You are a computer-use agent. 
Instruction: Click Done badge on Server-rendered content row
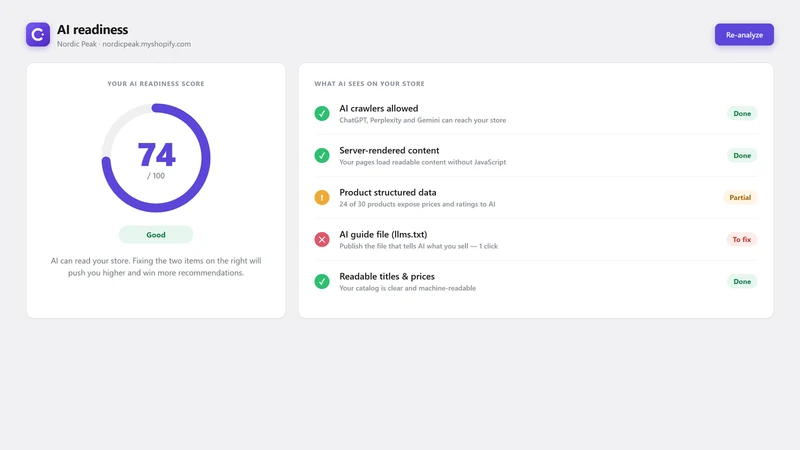click(x=742, y=155)
